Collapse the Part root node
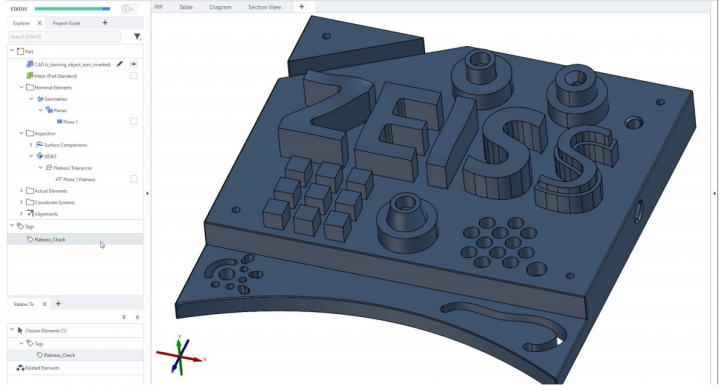720x390 pixels. [x=12, y=51]
